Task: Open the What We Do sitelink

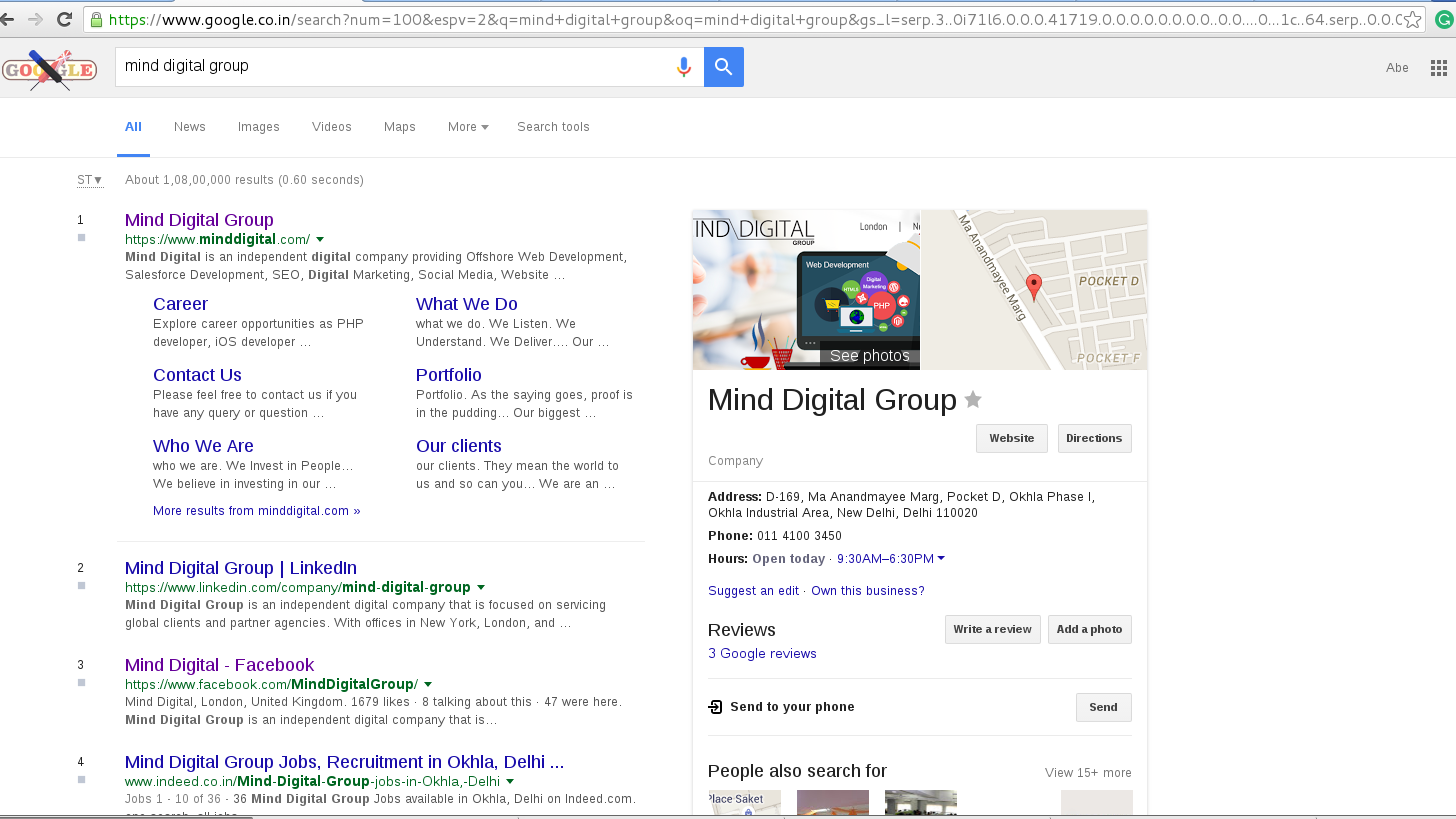Action: click(x=467, y=304)
